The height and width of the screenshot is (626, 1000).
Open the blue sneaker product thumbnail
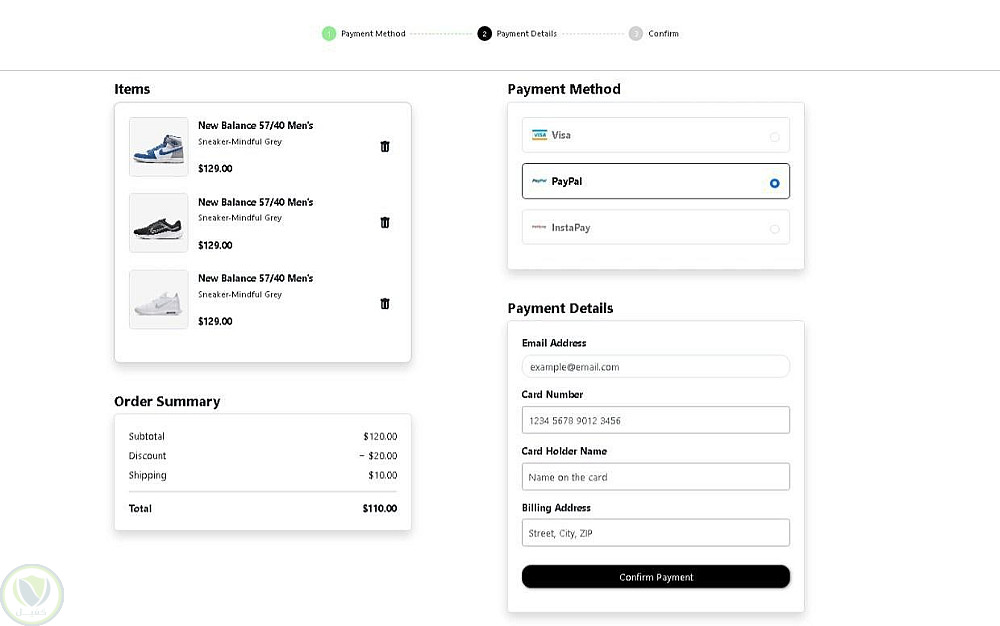tap(159, 147)
